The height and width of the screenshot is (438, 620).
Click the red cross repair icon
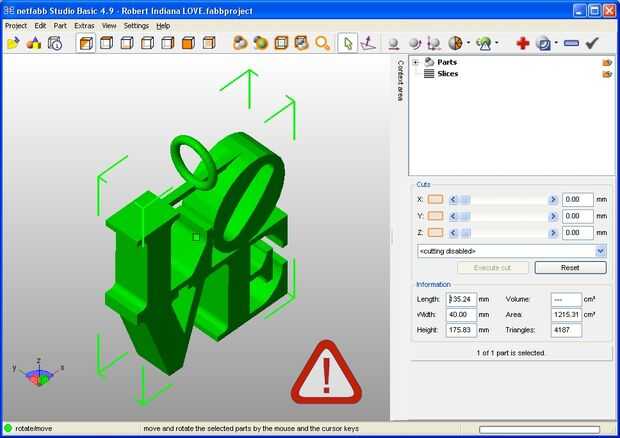click(523, 43)
